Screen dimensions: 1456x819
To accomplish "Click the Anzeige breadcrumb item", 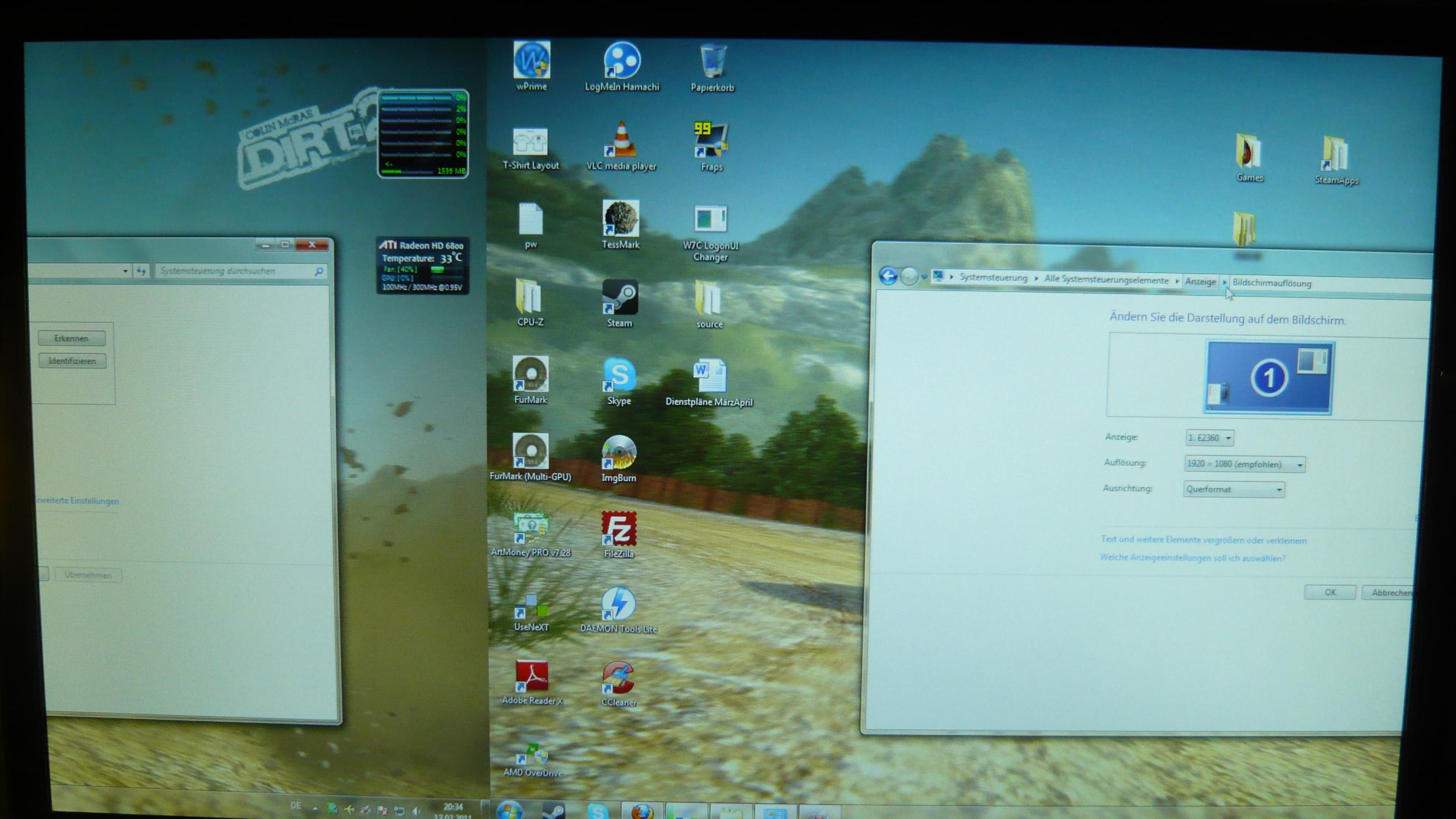I will 1200,282.
